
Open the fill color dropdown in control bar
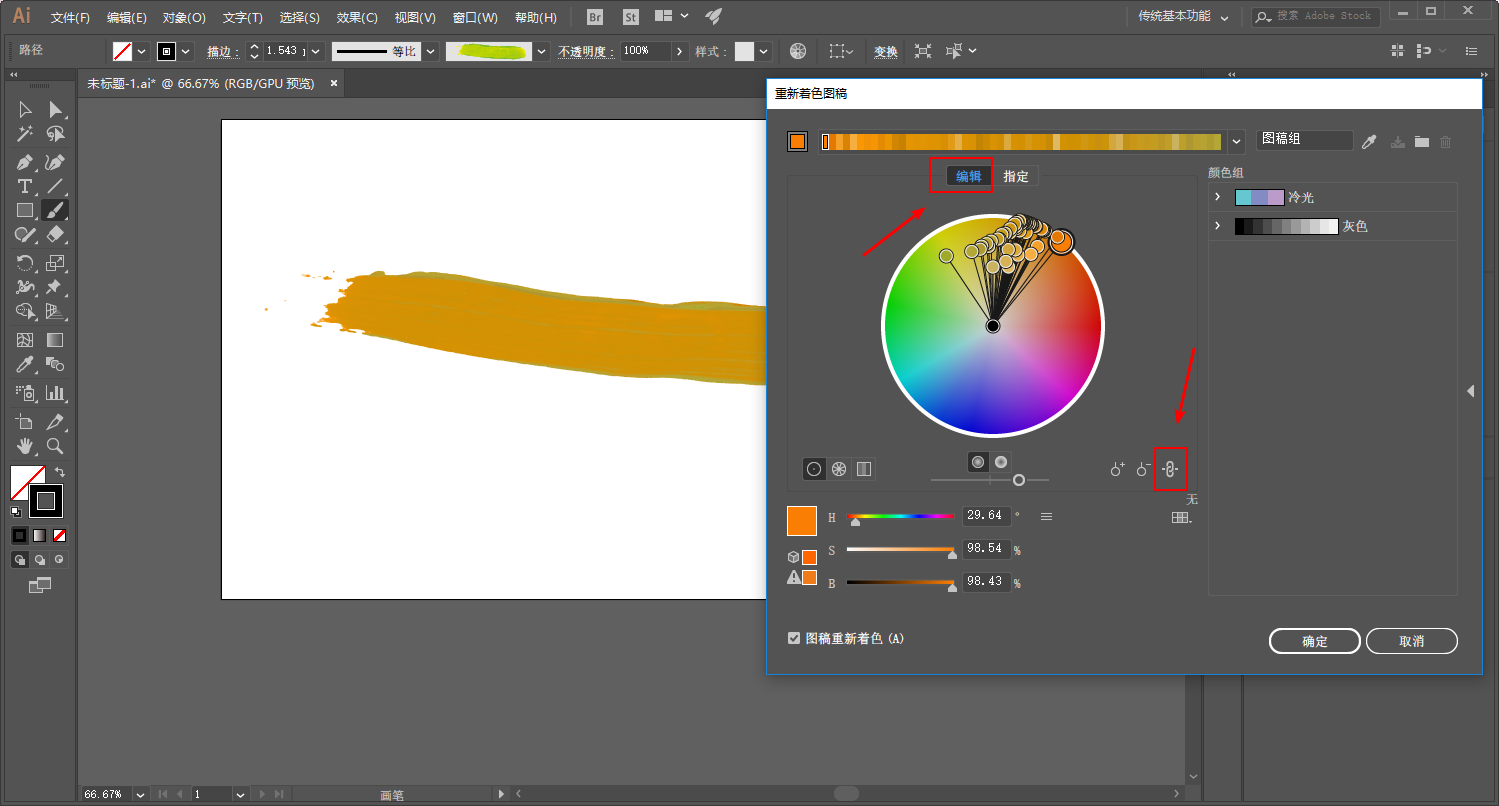[142, 51]
